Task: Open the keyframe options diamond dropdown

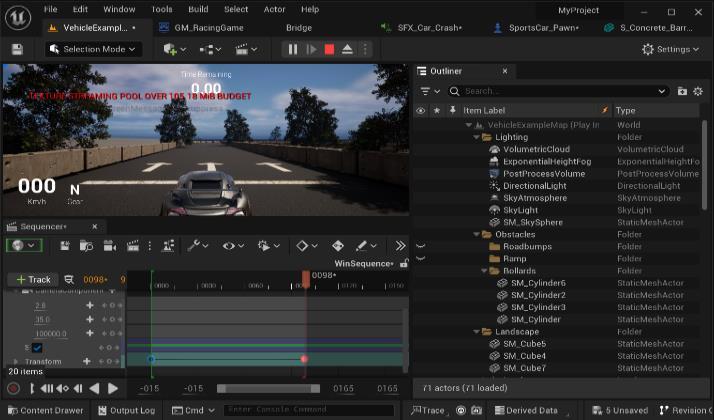Action: 306,246
